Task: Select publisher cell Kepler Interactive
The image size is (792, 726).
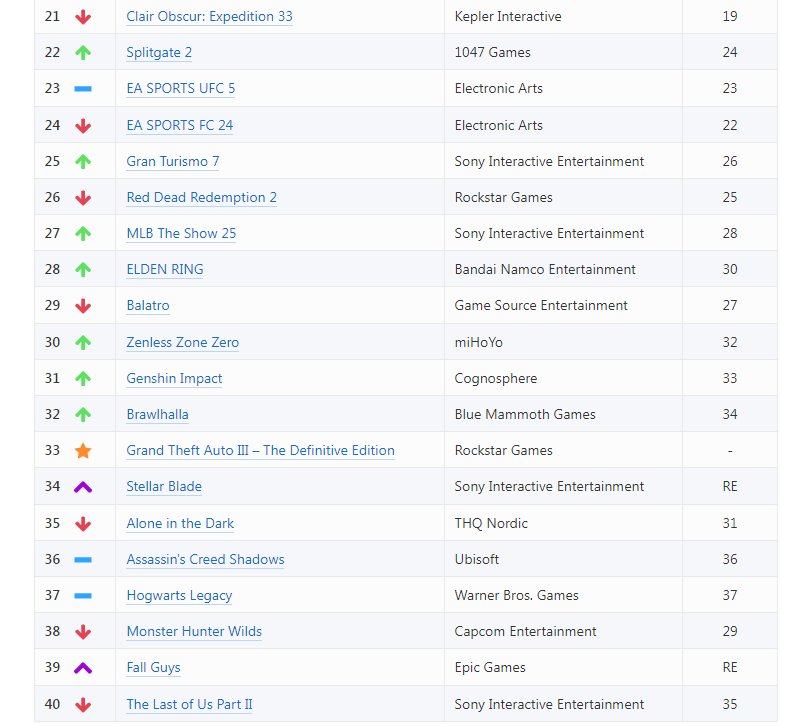Action: click(x=563, y=16)
